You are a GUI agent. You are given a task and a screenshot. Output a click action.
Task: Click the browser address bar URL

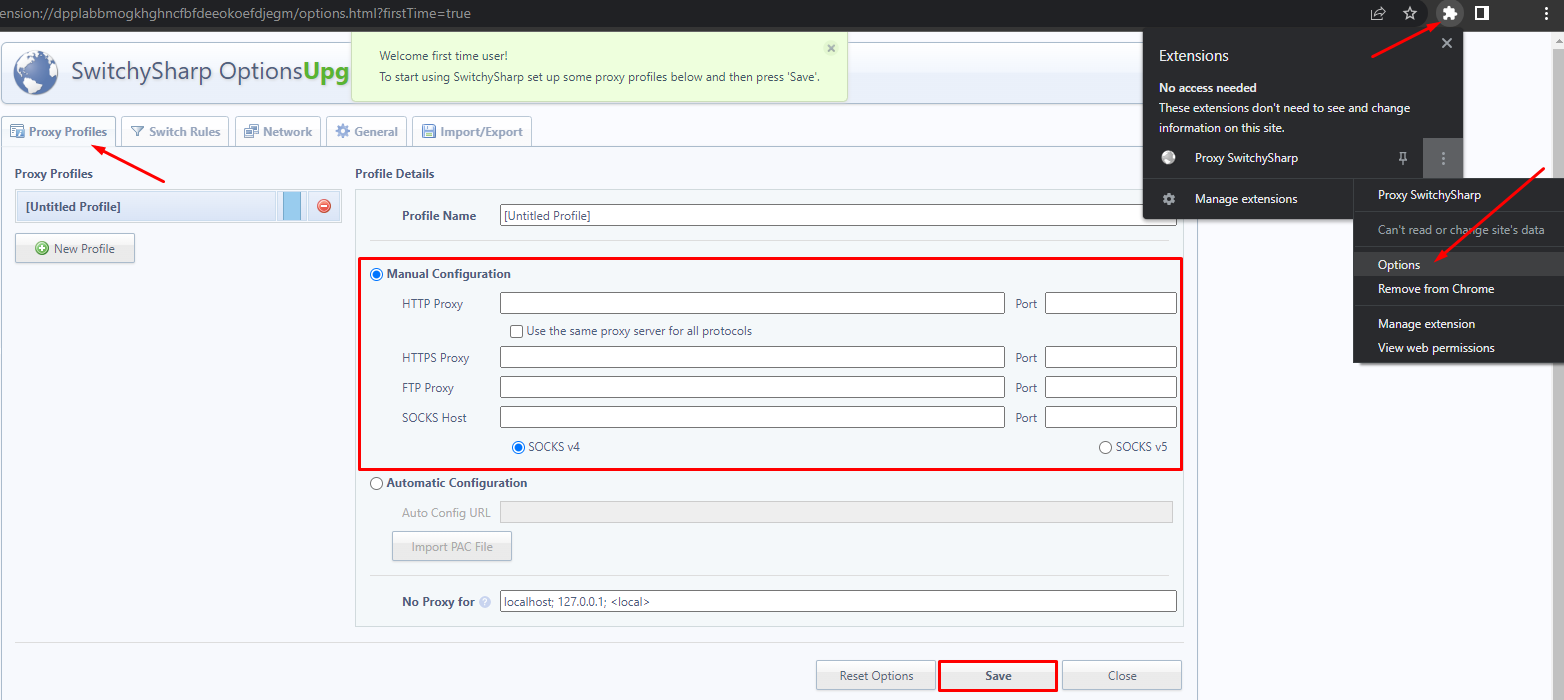236,14
